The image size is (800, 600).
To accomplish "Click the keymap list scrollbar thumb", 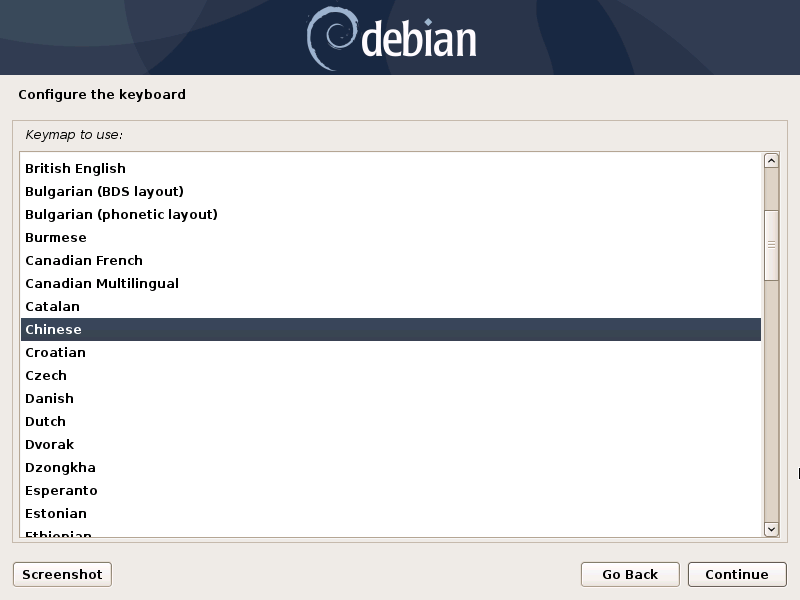I will 771,245.
